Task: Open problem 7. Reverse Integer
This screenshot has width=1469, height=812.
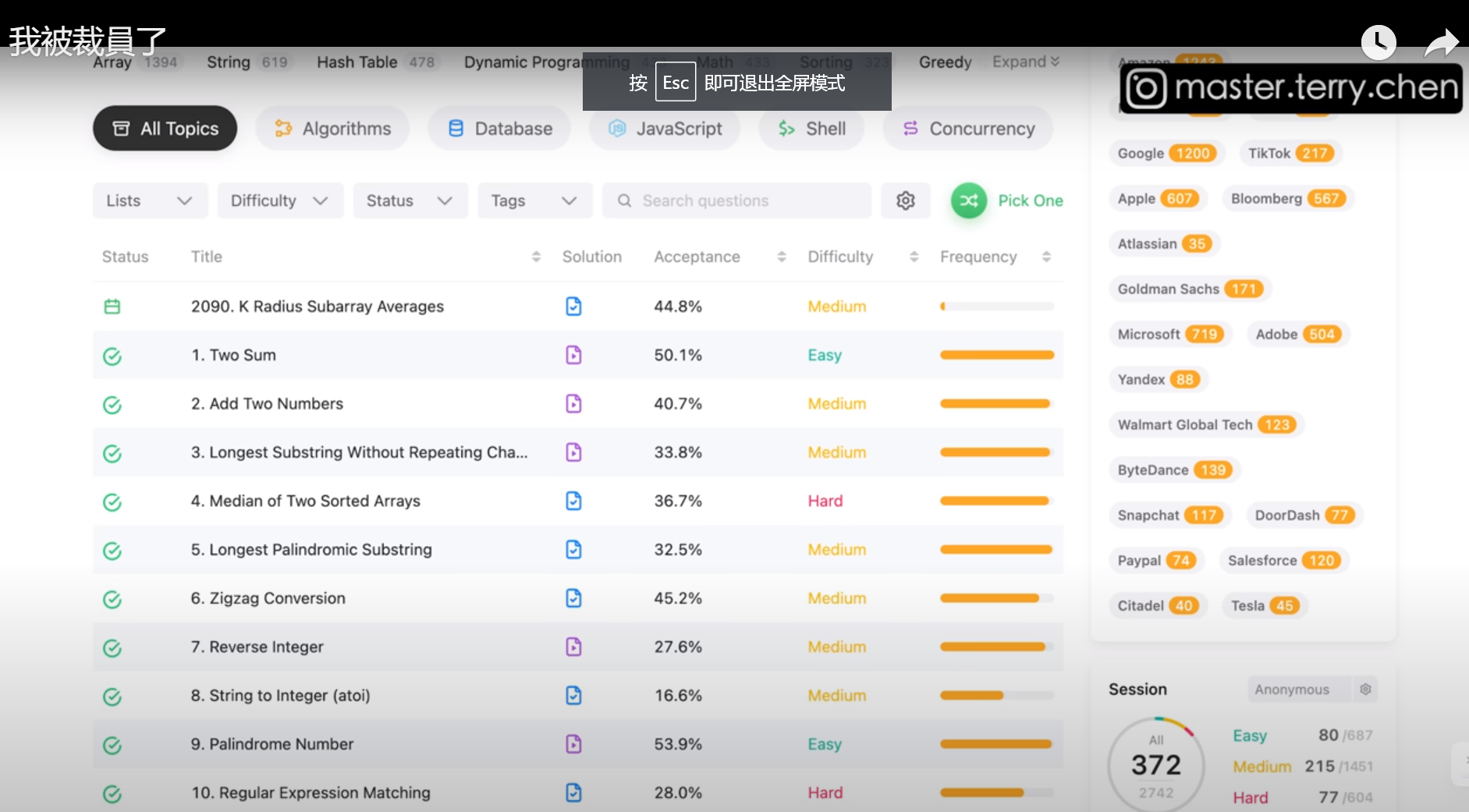Action: (257, 647)
